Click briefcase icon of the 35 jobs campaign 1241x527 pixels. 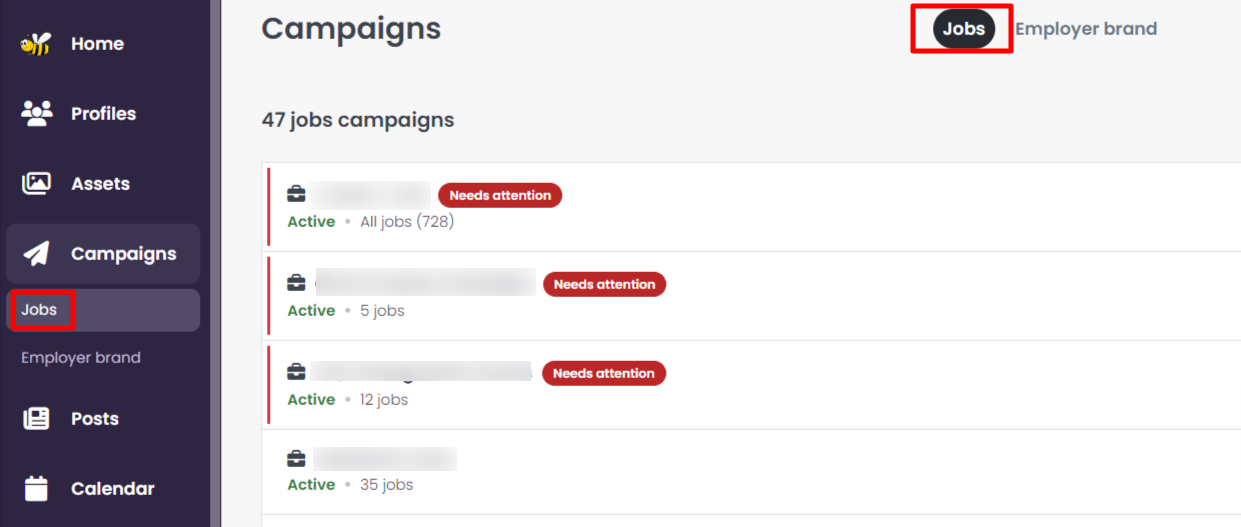pyautogui.click(x=297, y=459)
